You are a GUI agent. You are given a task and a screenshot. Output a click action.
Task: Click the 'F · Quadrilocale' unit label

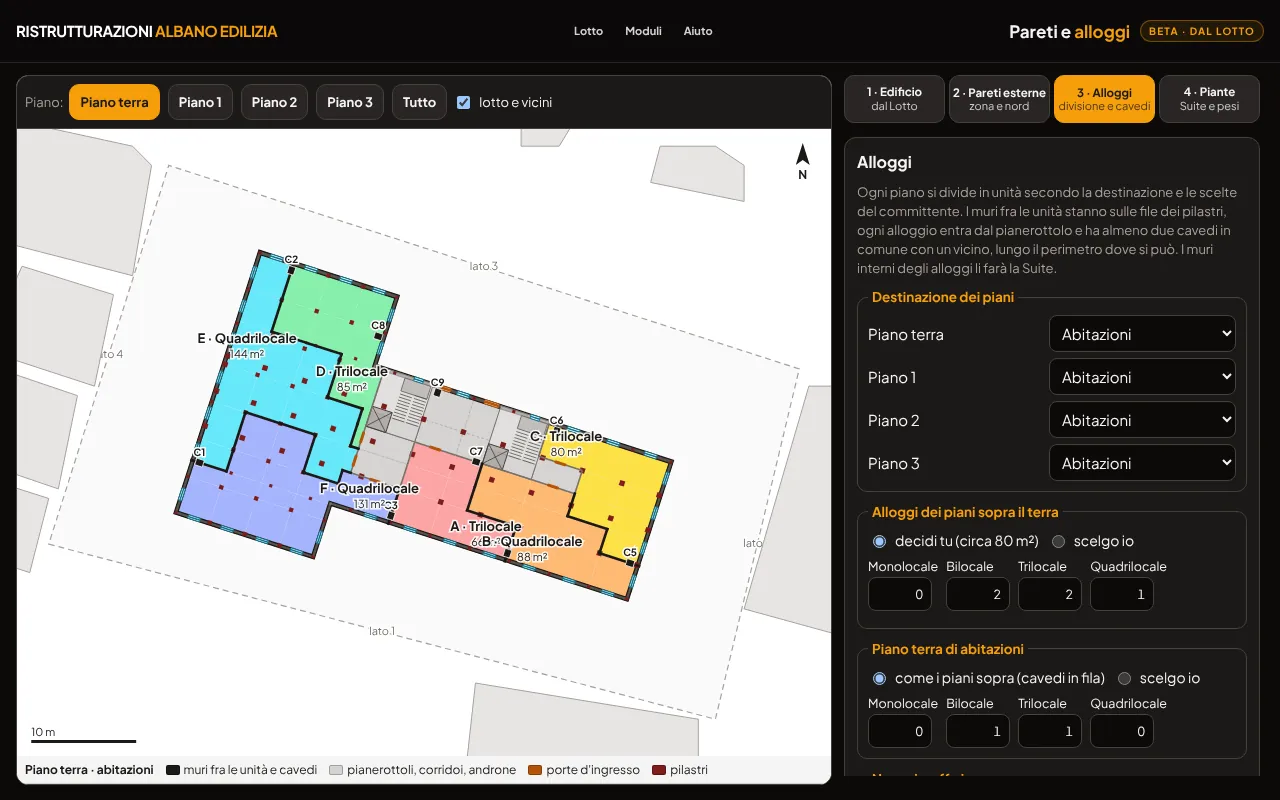tap(369, 488)
